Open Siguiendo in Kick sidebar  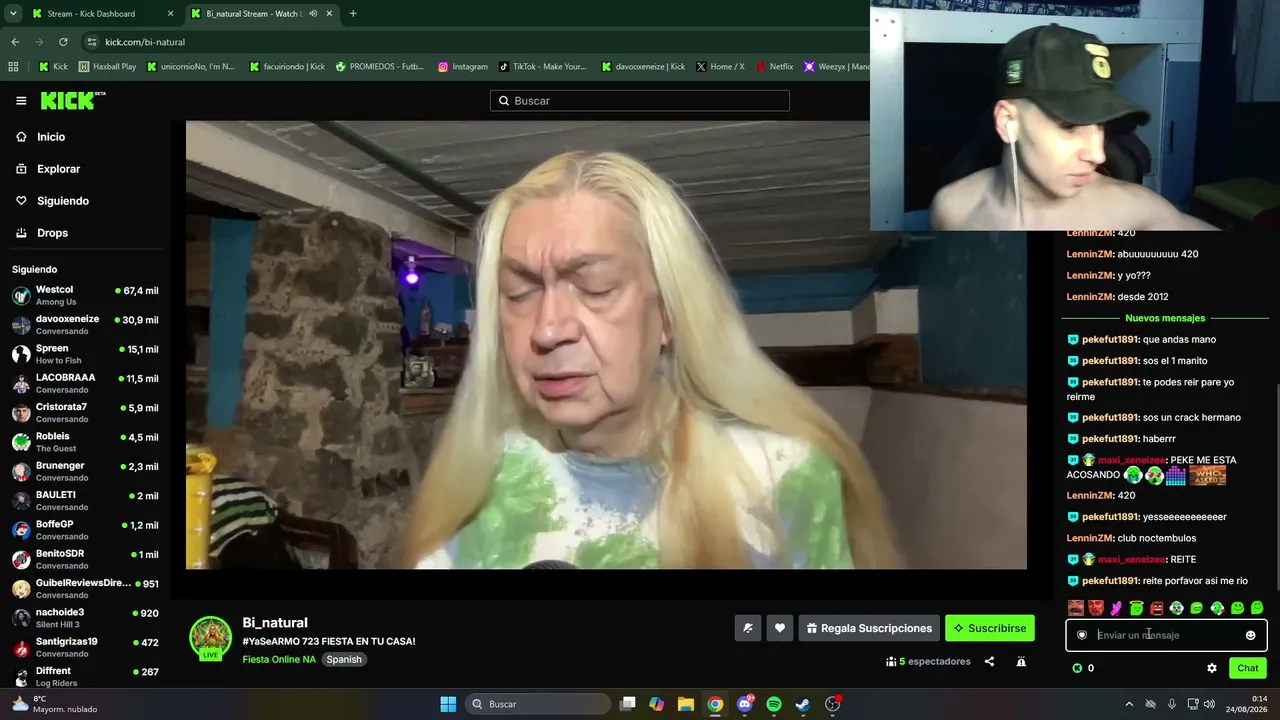click(62, 201)
